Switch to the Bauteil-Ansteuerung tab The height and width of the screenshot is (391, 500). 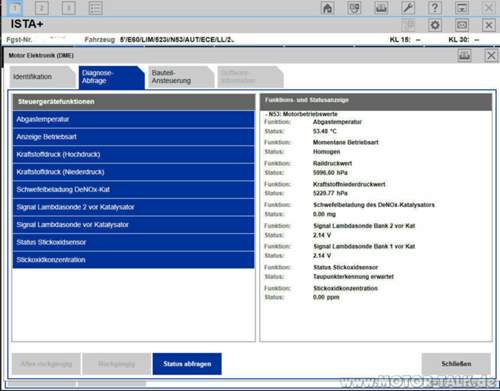click(x=181, y=77)
